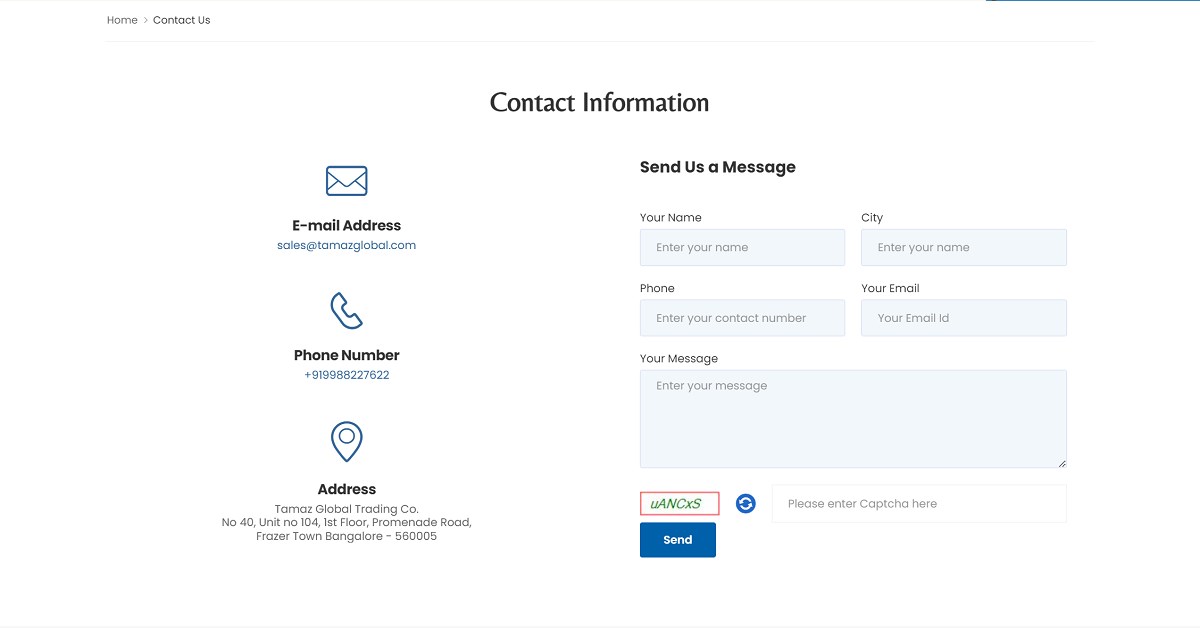Viewport: 1200px width, 628px height.
Task: Click the uANCxS captcha image
Action: coord(678,503)
